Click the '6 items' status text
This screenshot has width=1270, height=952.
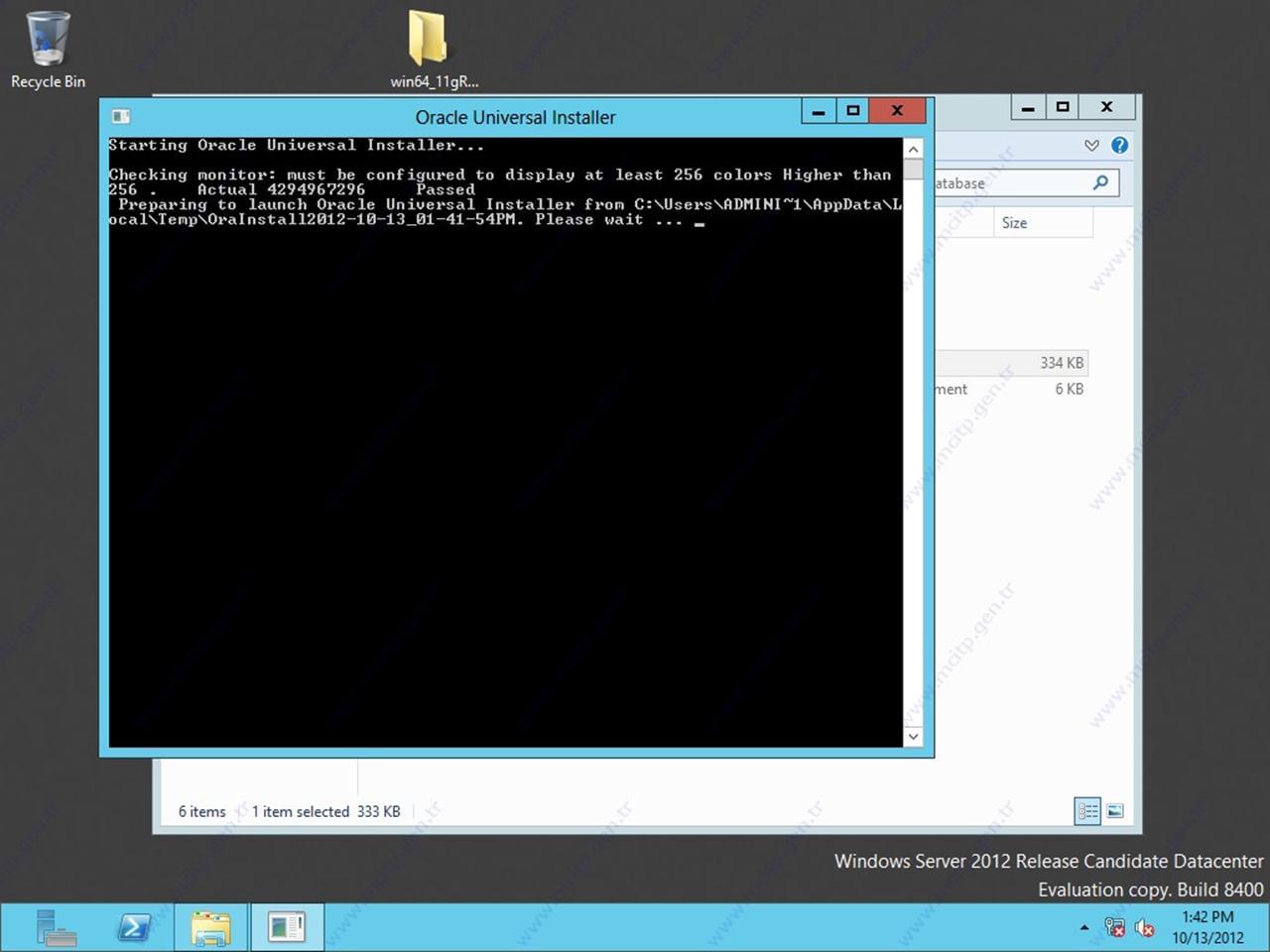[x=202, y=811]
